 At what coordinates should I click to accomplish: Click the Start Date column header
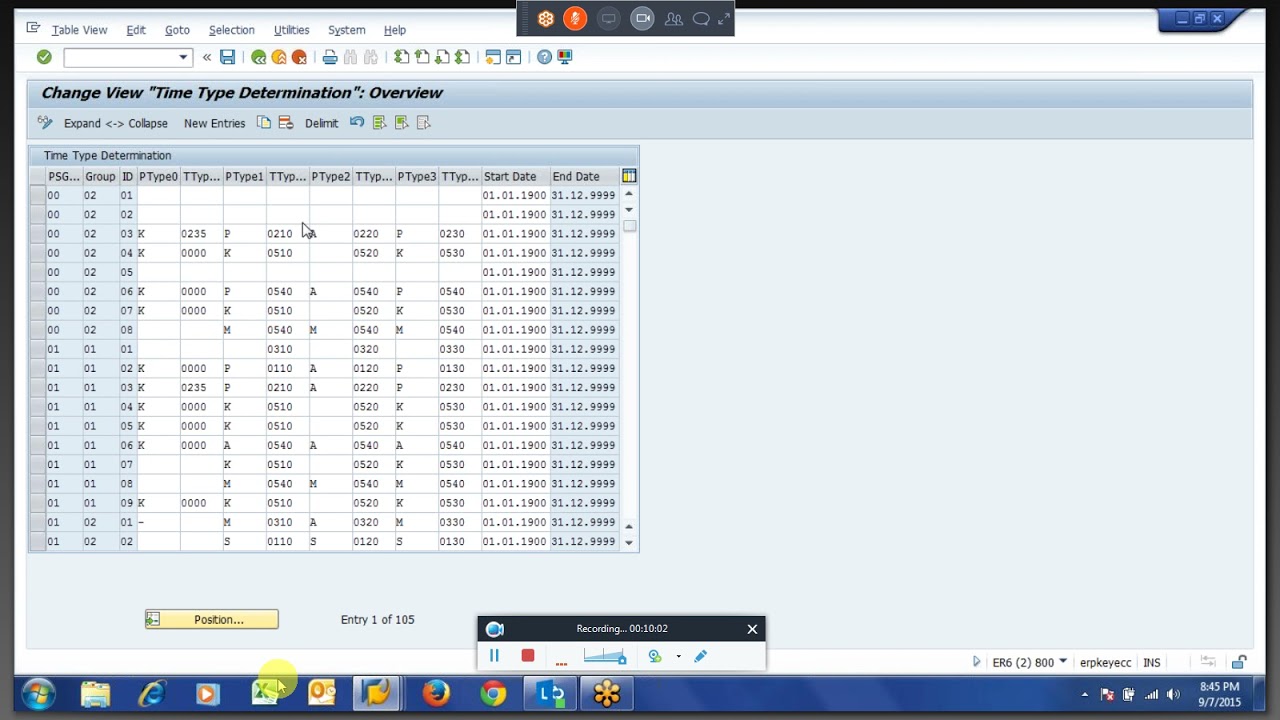pos(515,176)
